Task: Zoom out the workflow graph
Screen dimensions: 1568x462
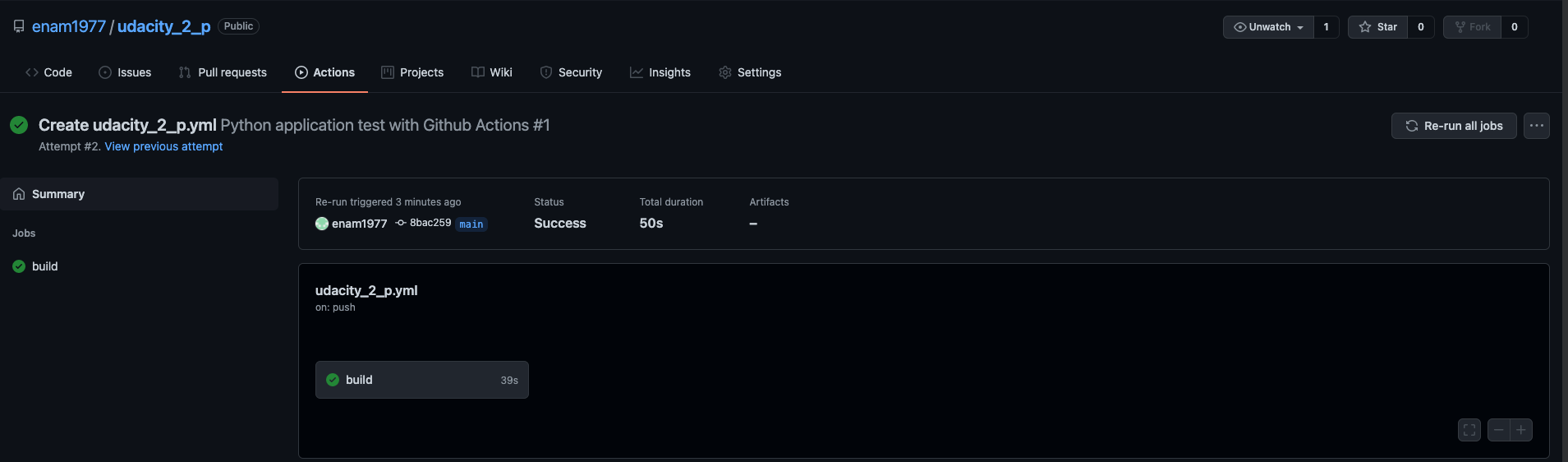Action: [1499, 430]
